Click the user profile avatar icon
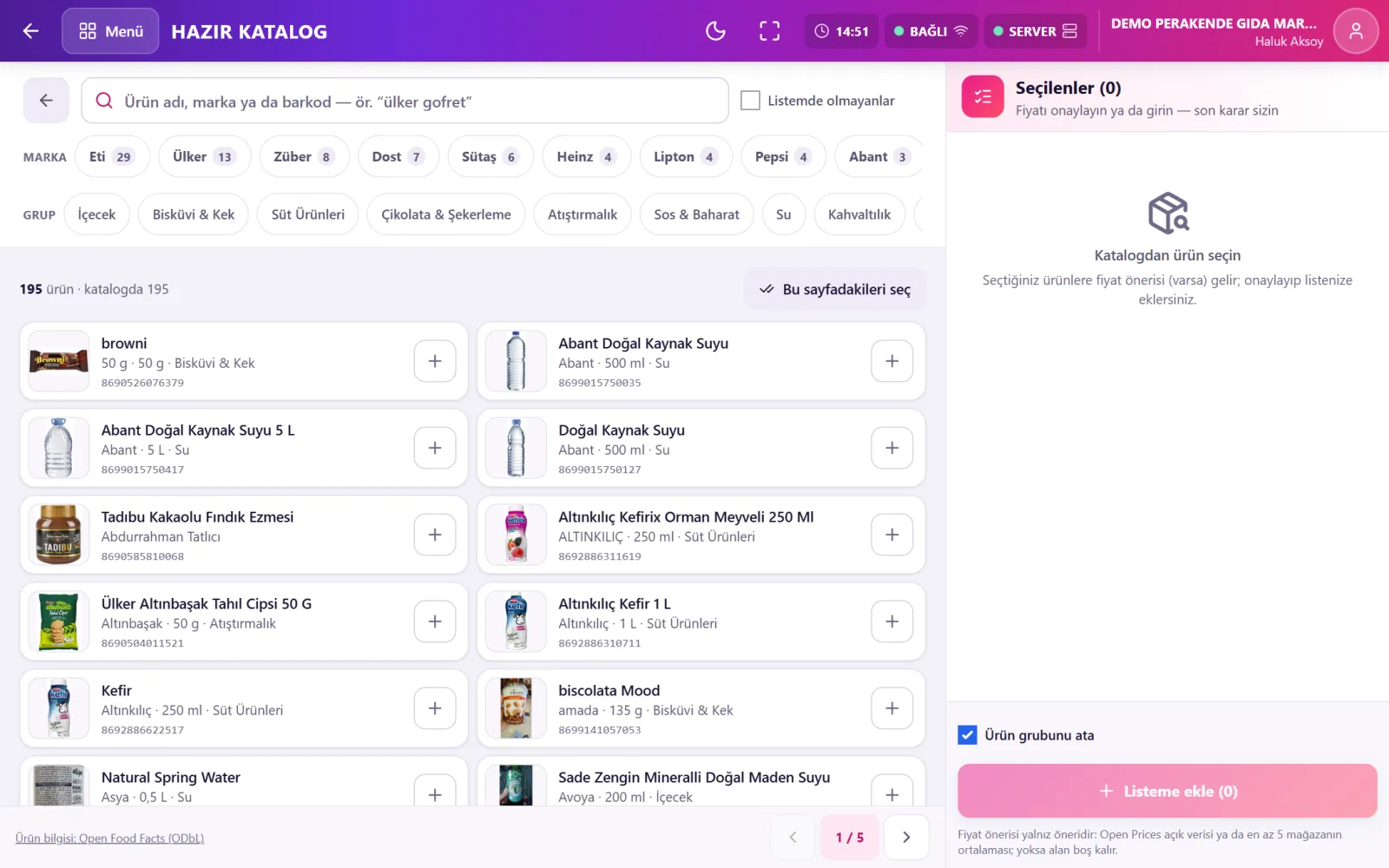1389x868 pixels. click(1355, 31)
